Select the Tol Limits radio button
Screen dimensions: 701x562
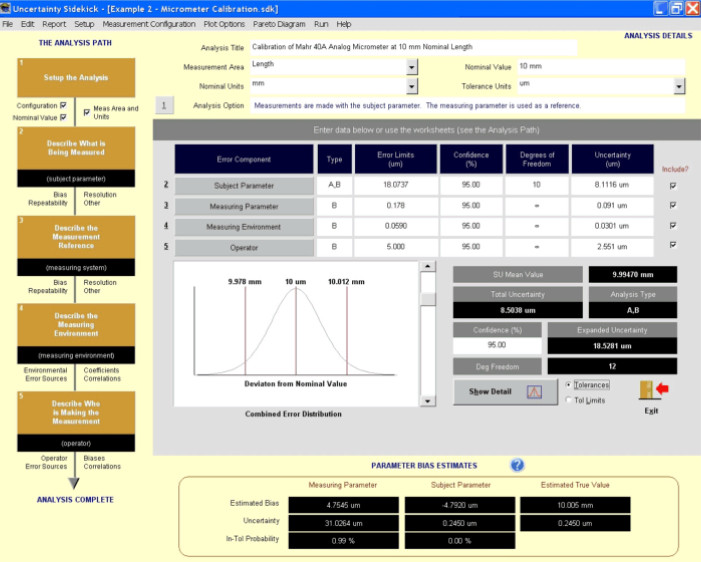coord(569,400)
